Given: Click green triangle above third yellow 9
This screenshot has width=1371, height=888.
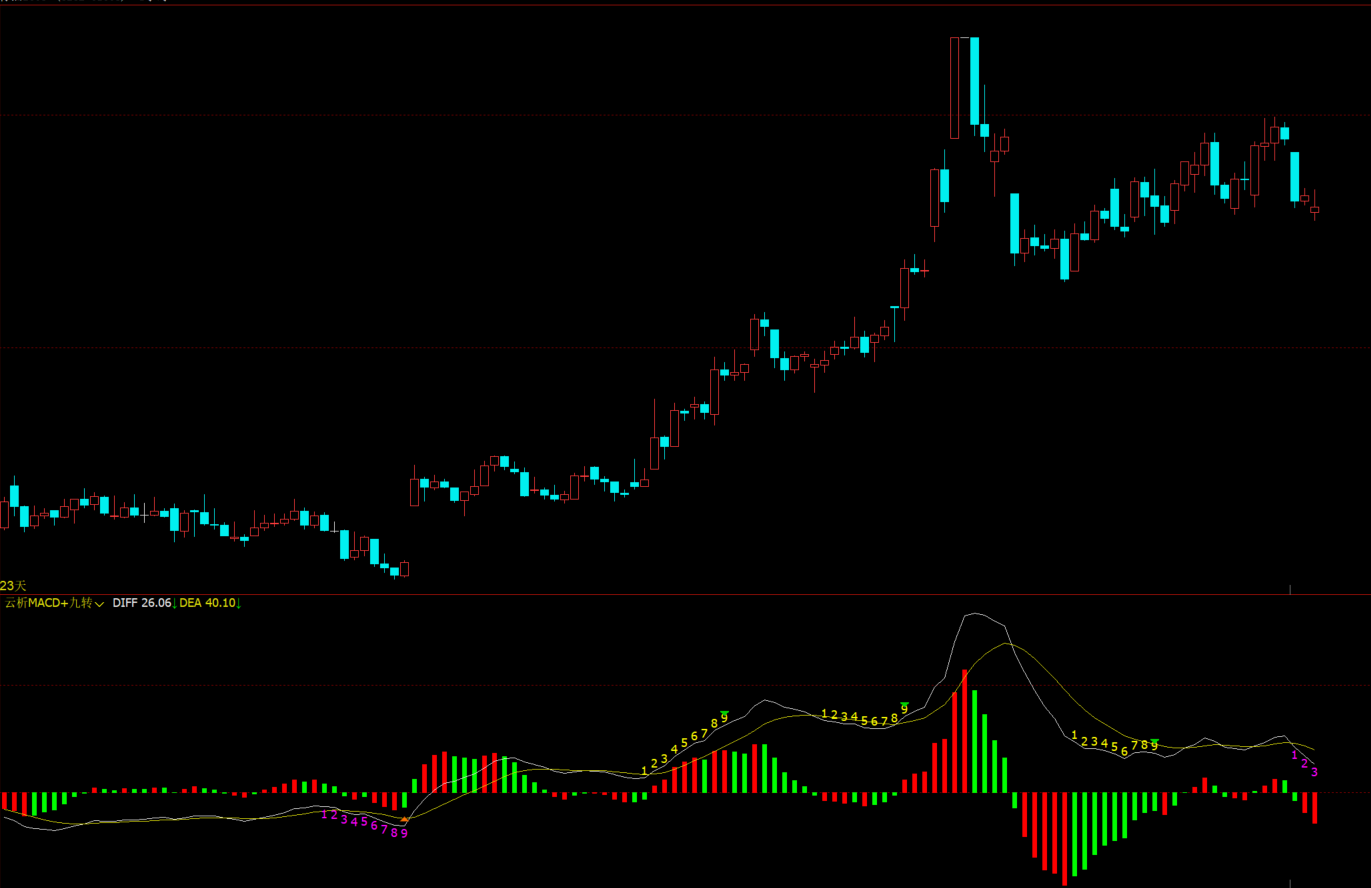Looking at the screenshot, I should [1155, 742].
